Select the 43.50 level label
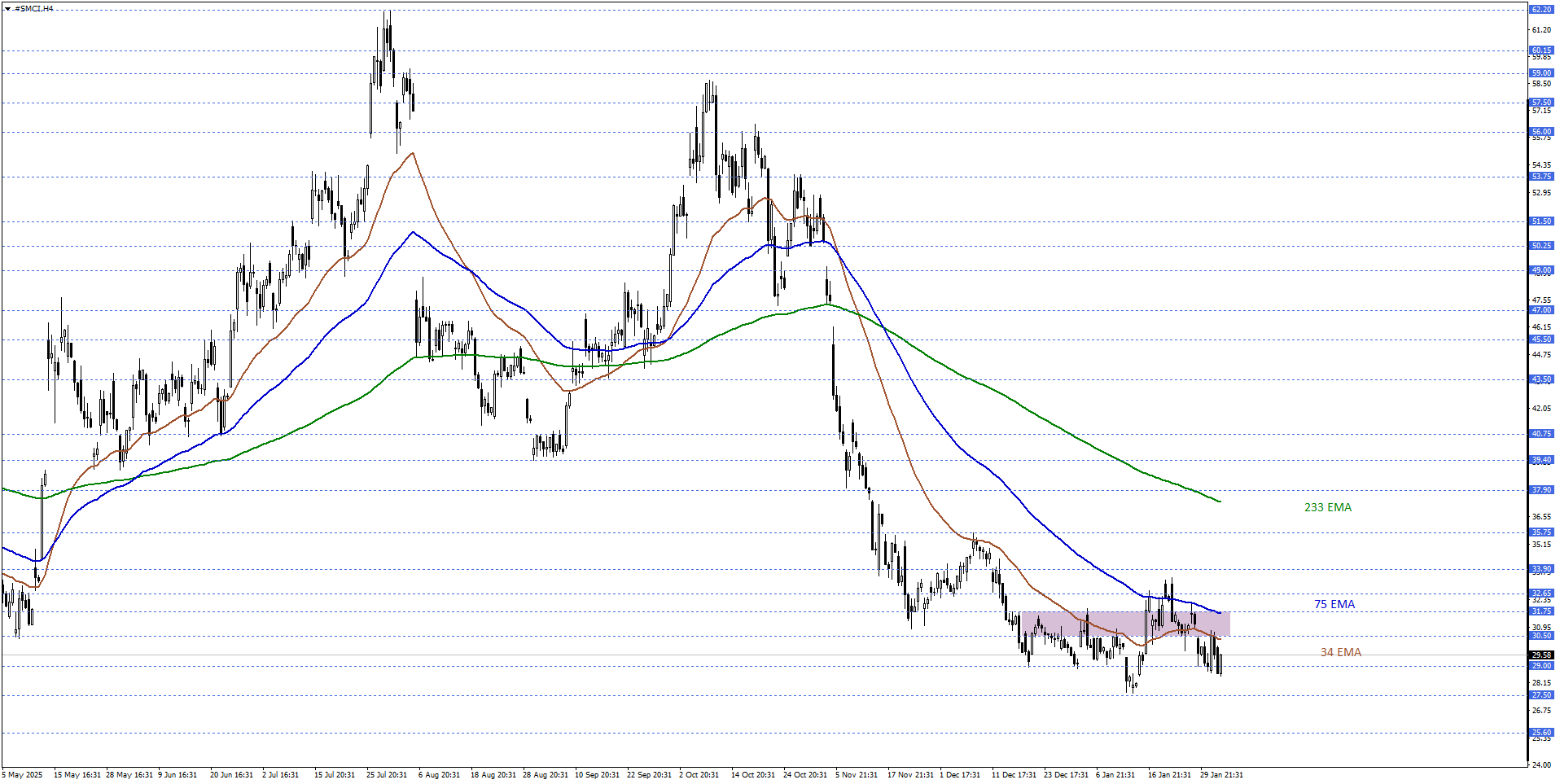Screen dimensions: 1560x784 [1541, 379]
